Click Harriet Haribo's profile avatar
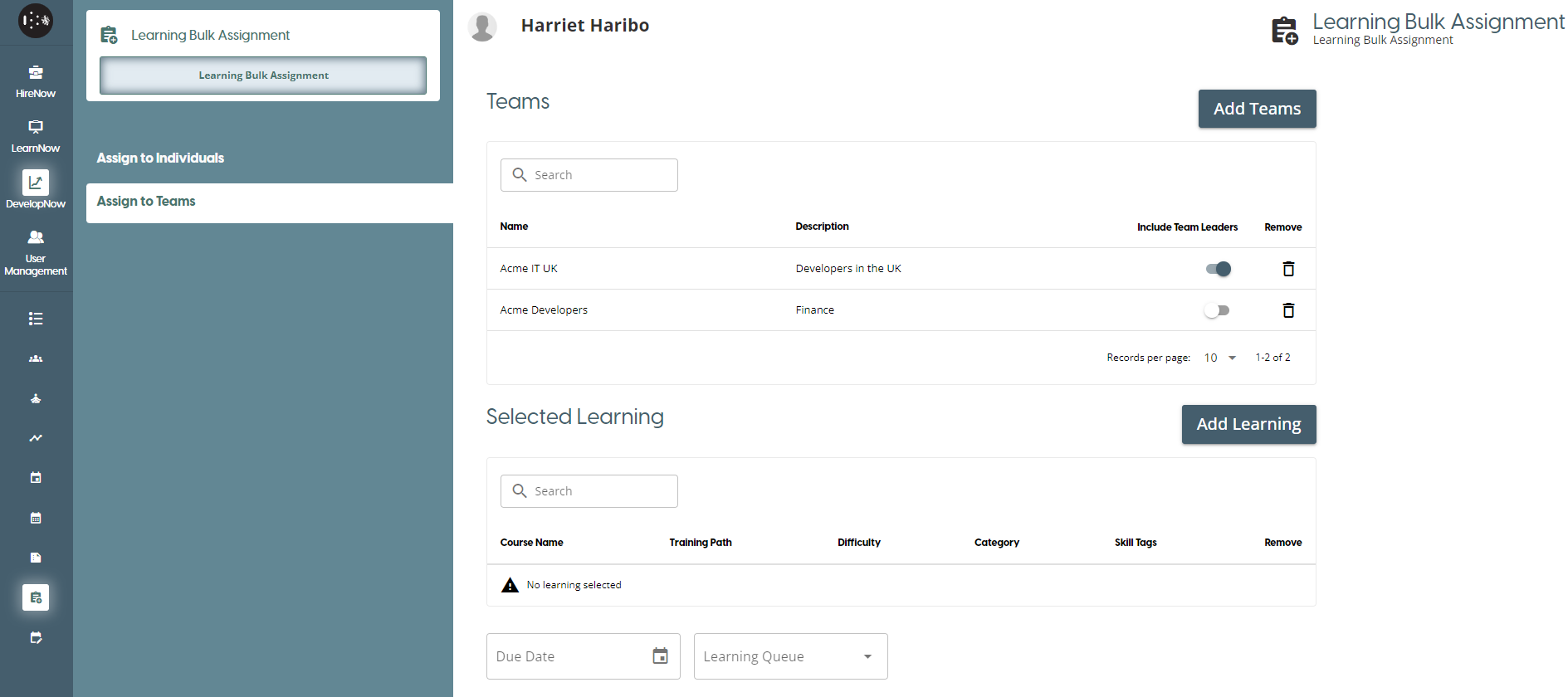This screenshot has height=697, width=1568. click(x=482, y=27)
